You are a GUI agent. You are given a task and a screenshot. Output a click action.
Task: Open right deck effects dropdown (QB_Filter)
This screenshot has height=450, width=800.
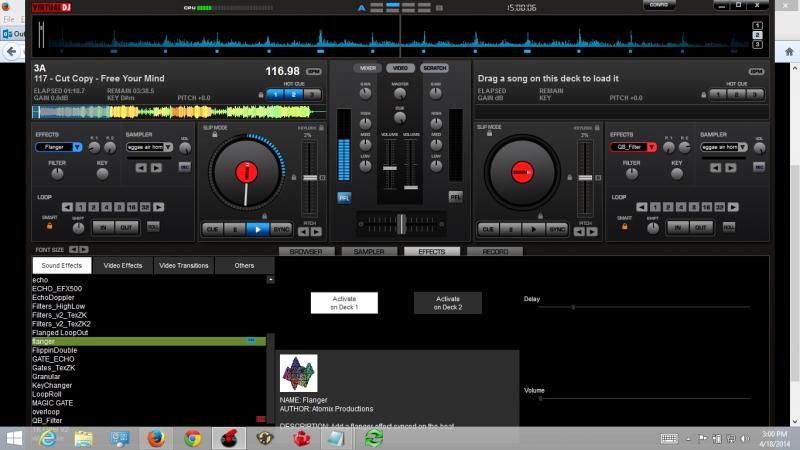pos(652,147)
